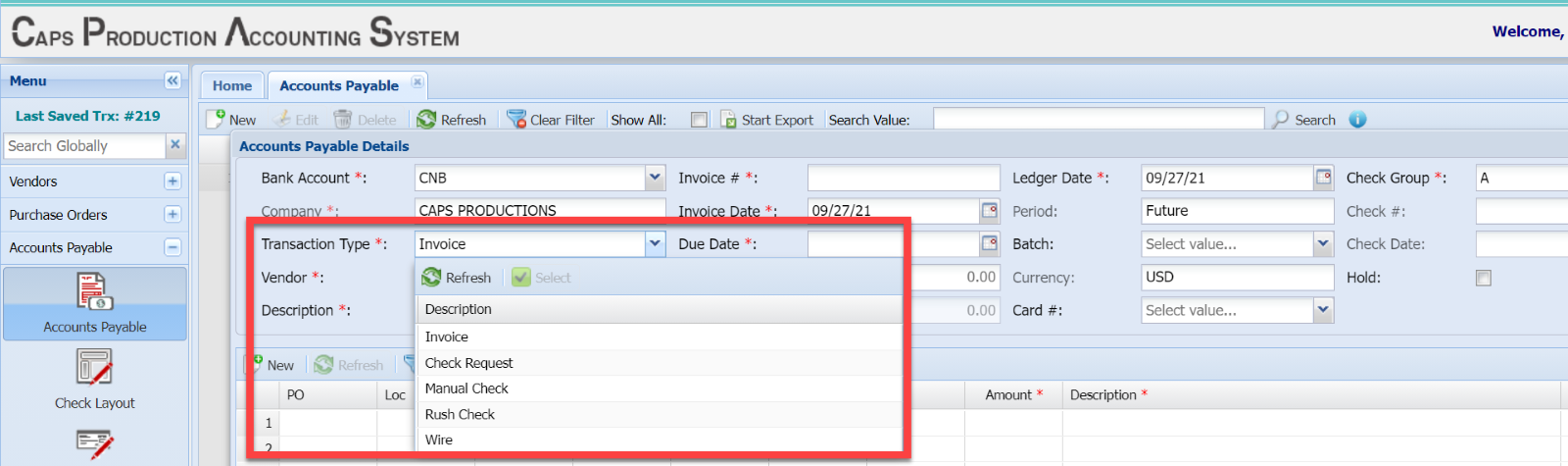Image resolution: width=1568 pixels, height=466 pixels.
Task: Open the Check Layout icon
Action: [x=95, y=381]
